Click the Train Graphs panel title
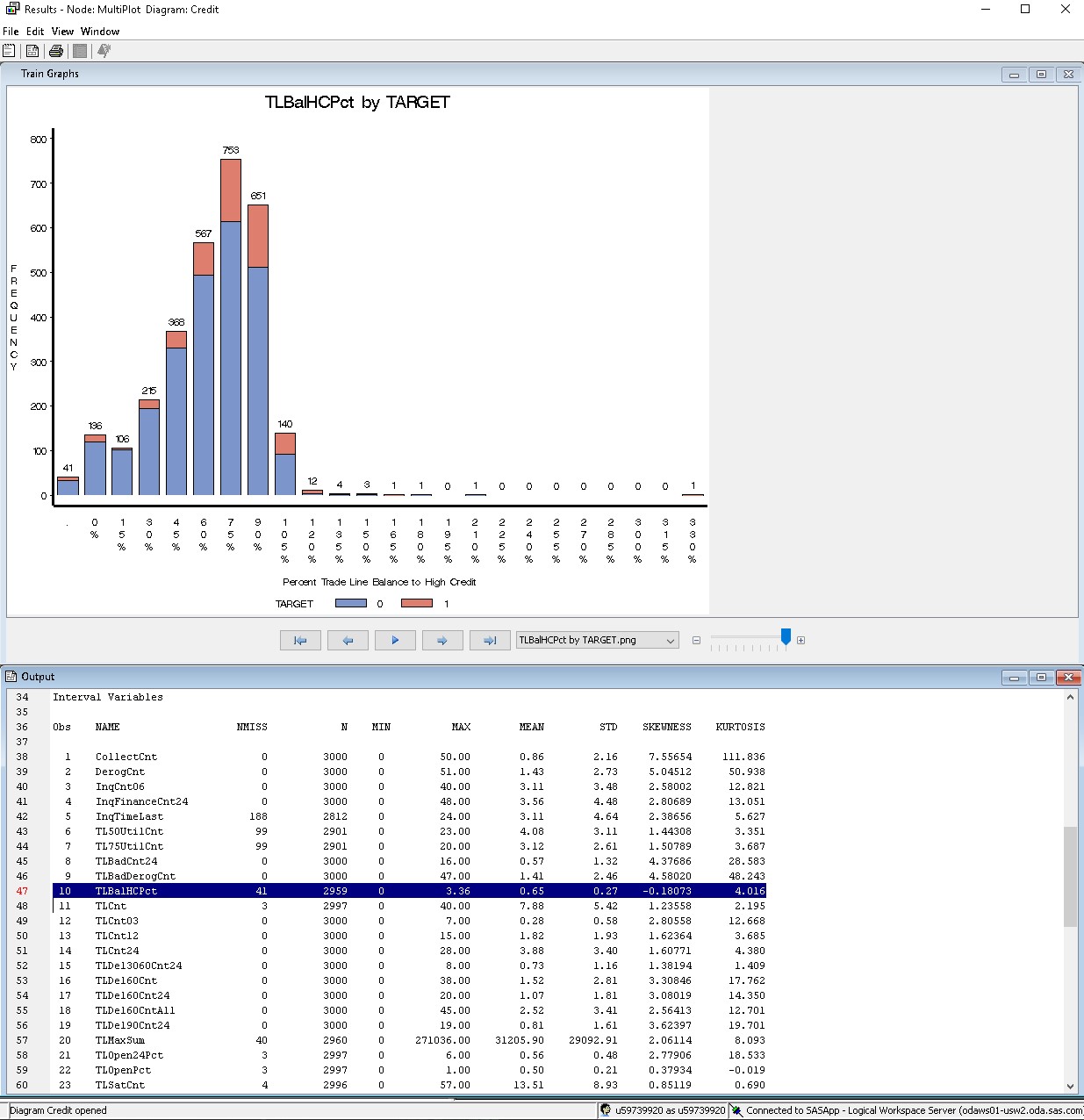This screenshot has height=1120, width=1084. click(x=50, y=74)
